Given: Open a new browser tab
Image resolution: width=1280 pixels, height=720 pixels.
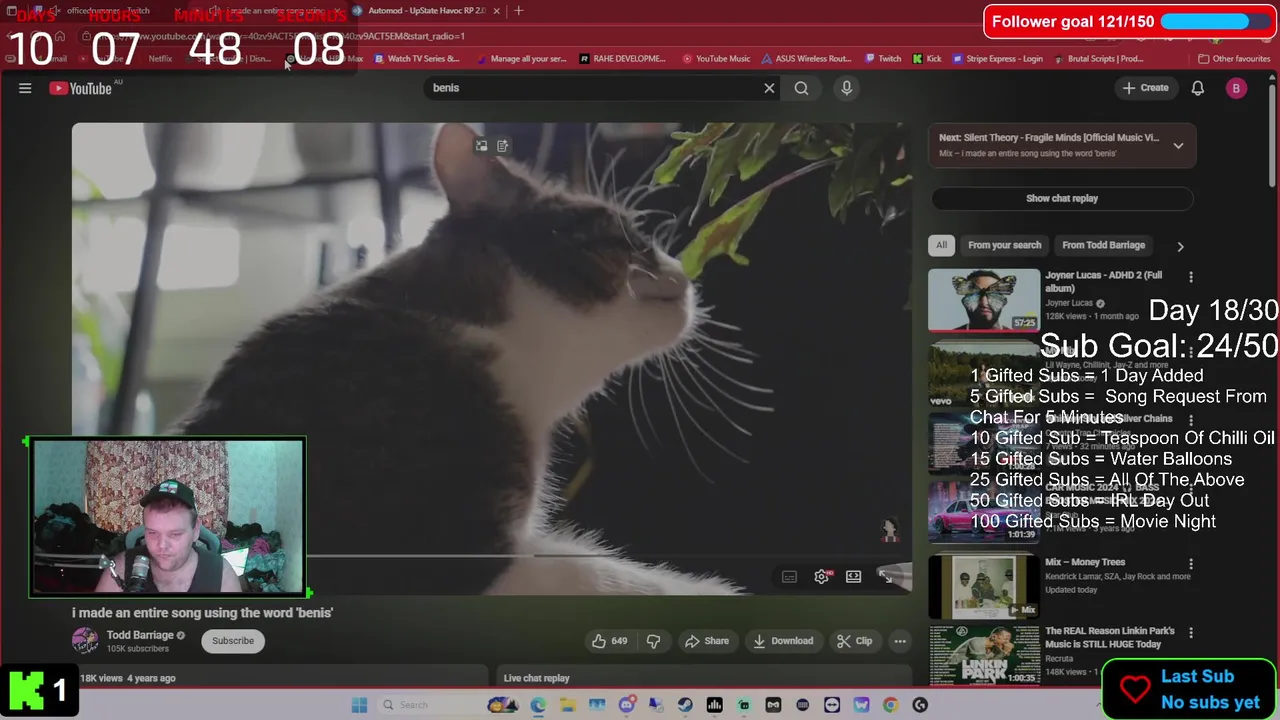Looking at the screenshot, I should point(518,11).
